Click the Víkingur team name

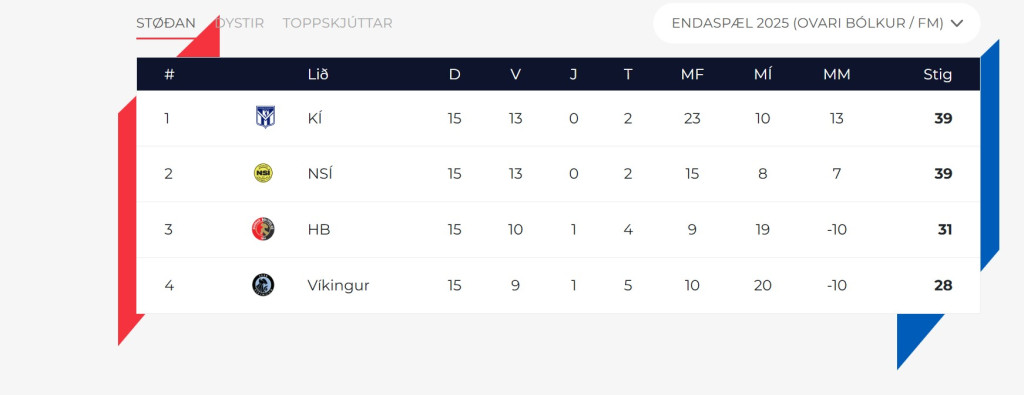point(338,285)
